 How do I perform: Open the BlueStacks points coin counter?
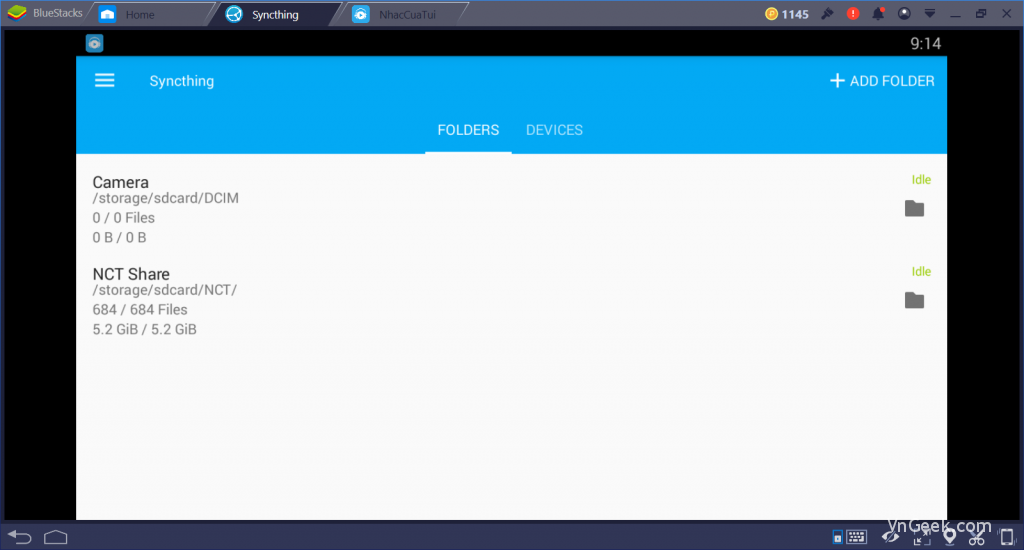tap(787, 14)
